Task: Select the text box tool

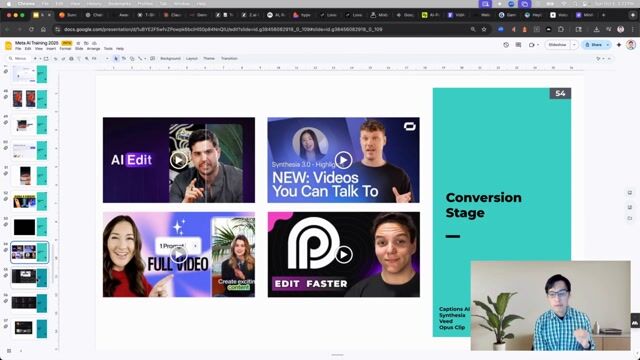Action: (x=124, y=58)
